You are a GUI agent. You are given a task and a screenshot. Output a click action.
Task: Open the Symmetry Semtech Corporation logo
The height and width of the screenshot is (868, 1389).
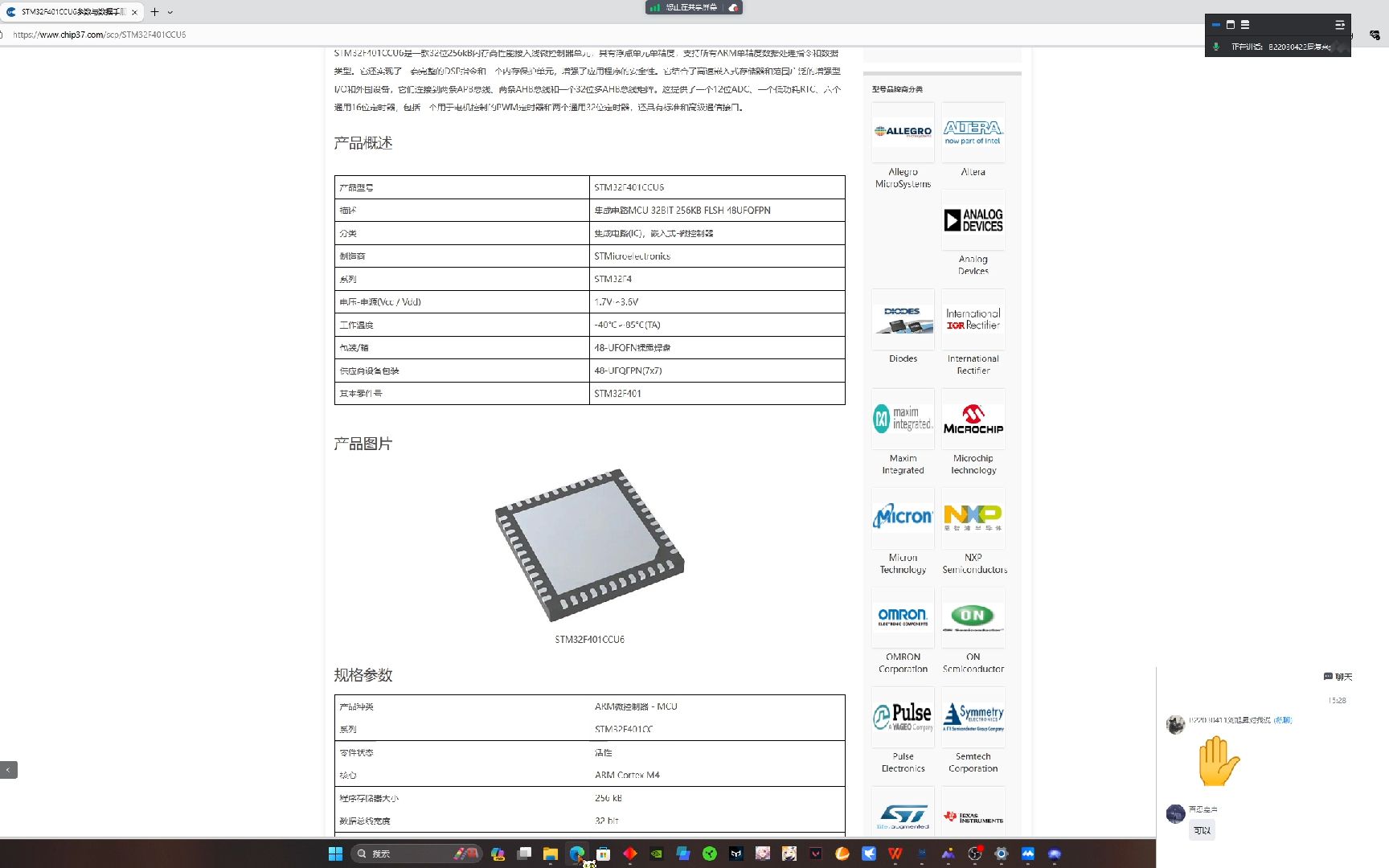click(x=973, y=717)
